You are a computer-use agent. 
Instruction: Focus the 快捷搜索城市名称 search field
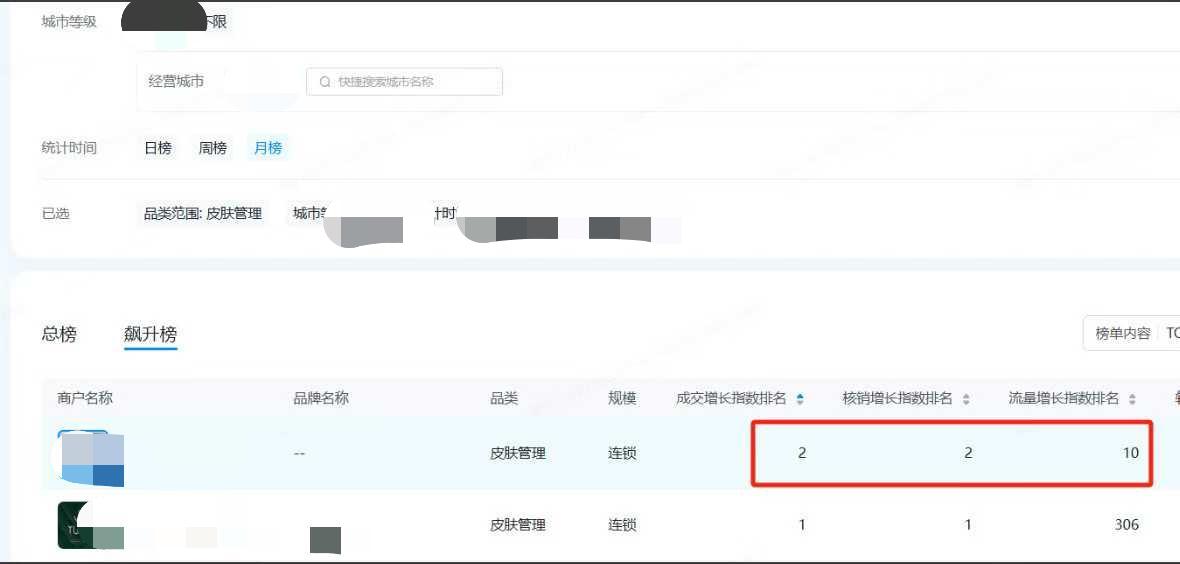click(404, 82)
